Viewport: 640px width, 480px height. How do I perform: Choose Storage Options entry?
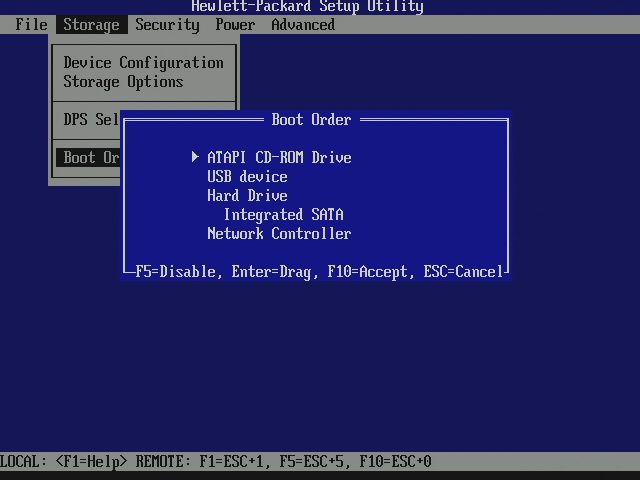123,82
